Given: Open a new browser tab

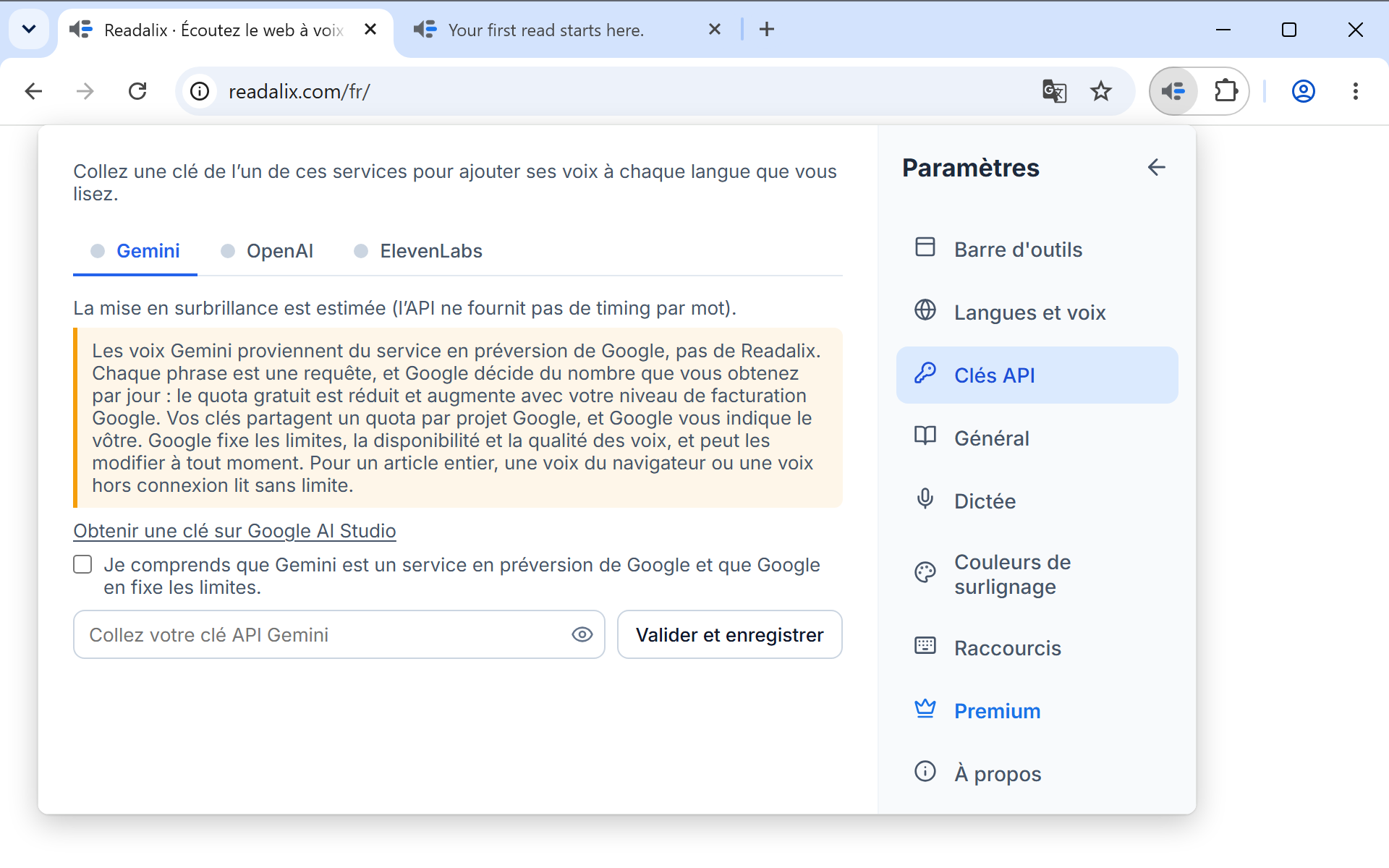Looking at the screenshot, I should (767, 30).
